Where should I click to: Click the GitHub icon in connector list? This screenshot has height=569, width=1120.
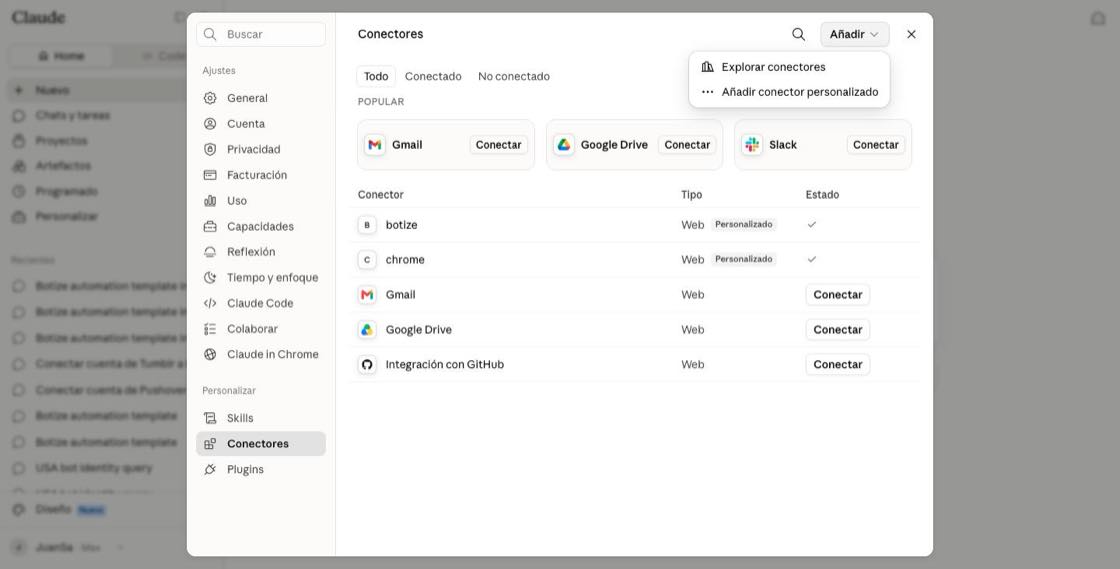click(366, 365)
